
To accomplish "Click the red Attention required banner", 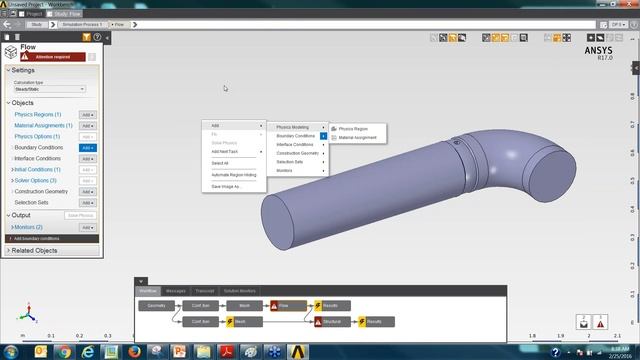I will [53, 57].
